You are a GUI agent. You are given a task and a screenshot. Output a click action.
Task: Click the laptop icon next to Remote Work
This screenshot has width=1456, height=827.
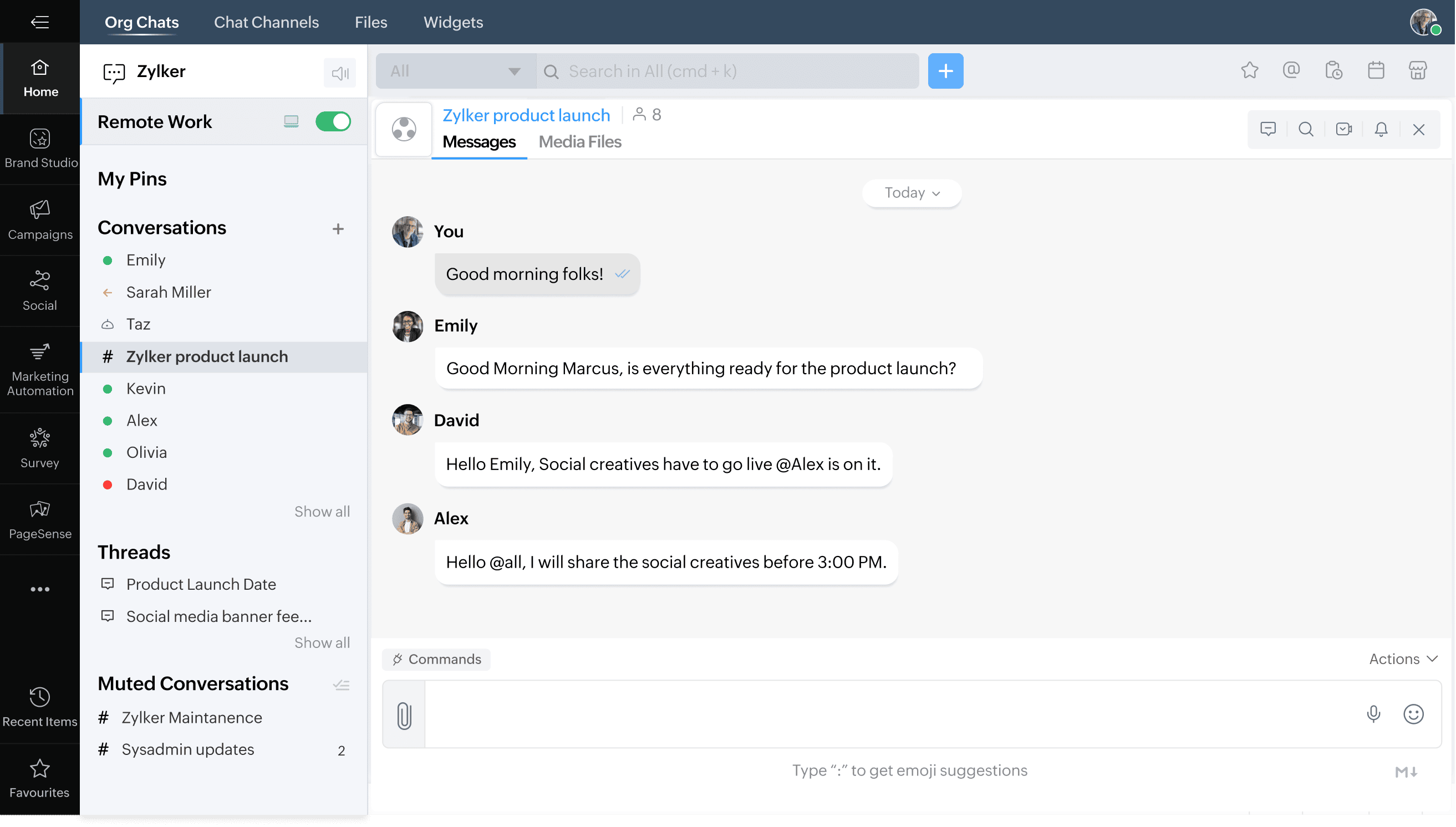coord(292,121)
